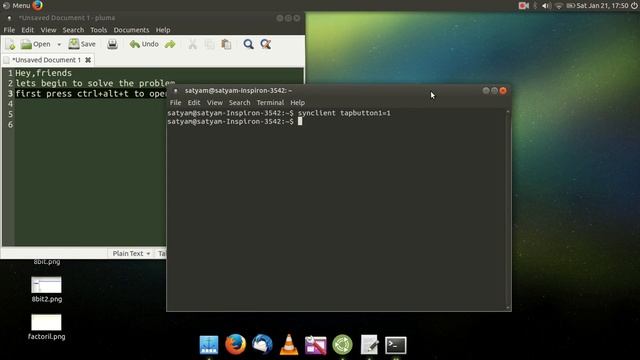Image resolution: width=640 pixels, height=360 pixels.
Task: Redo the edit using the green arrow
Action: (x=170, y=44)
